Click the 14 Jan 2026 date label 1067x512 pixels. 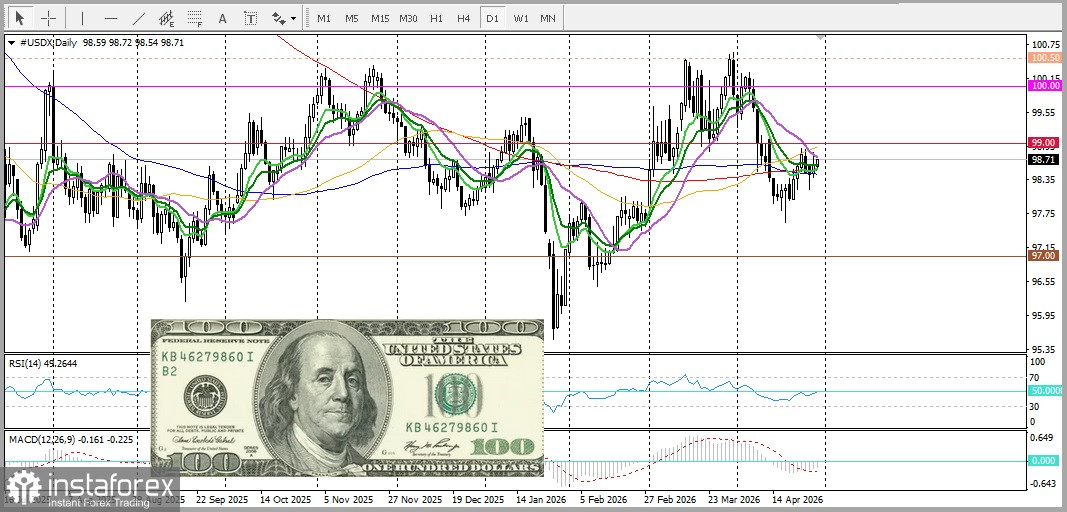[540, 499]
